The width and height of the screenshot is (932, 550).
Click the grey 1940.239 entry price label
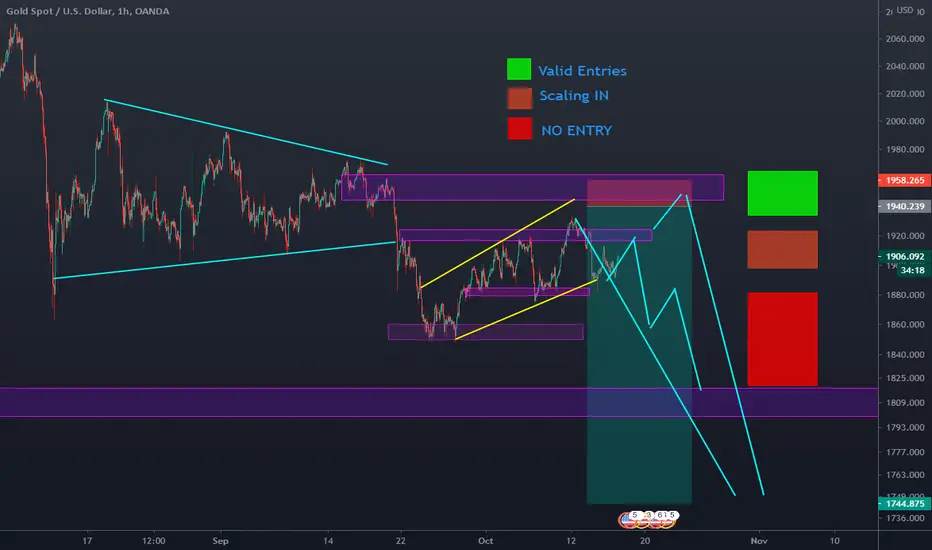coord(905,206)
